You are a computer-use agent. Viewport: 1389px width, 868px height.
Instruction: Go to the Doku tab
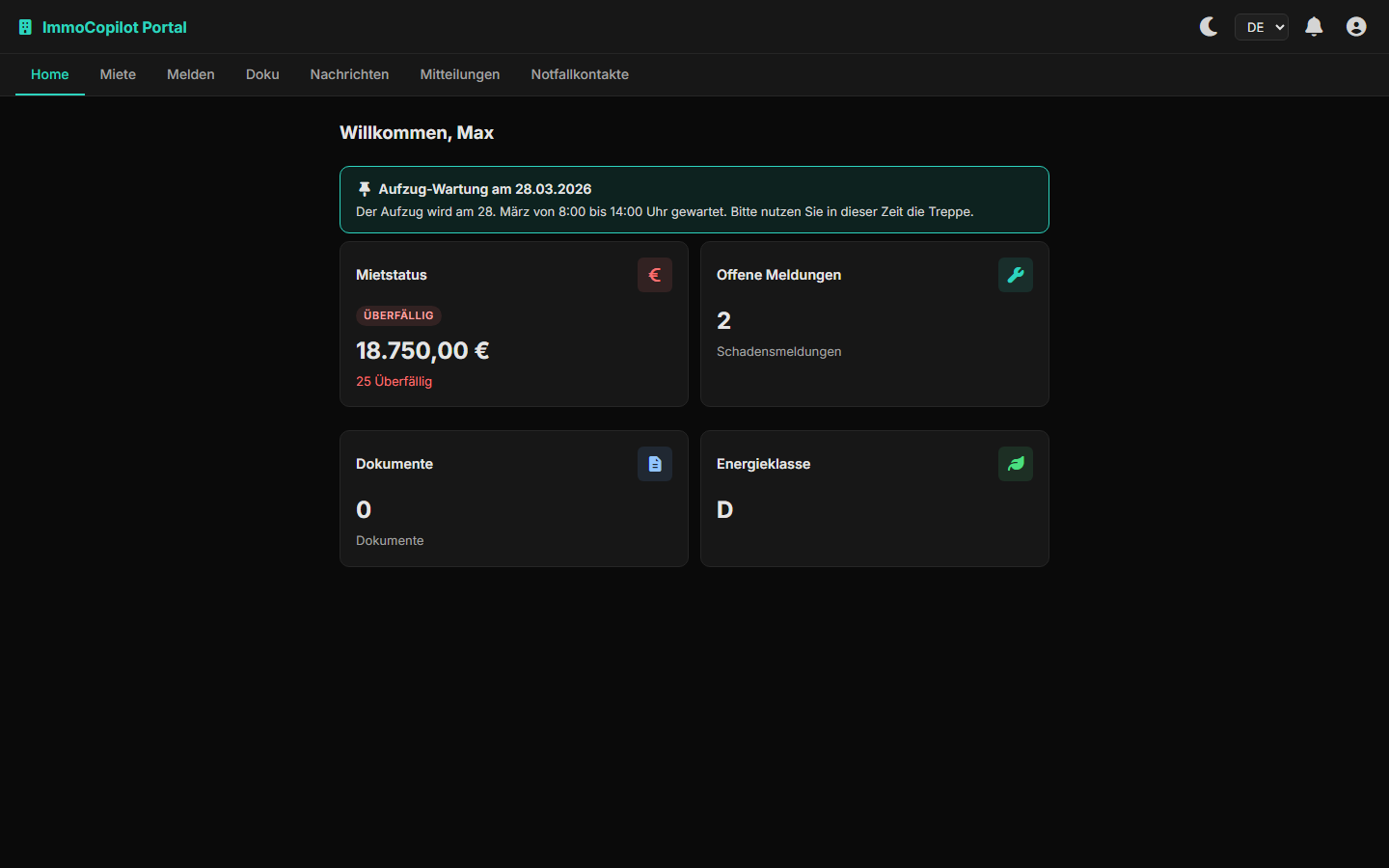262,74
